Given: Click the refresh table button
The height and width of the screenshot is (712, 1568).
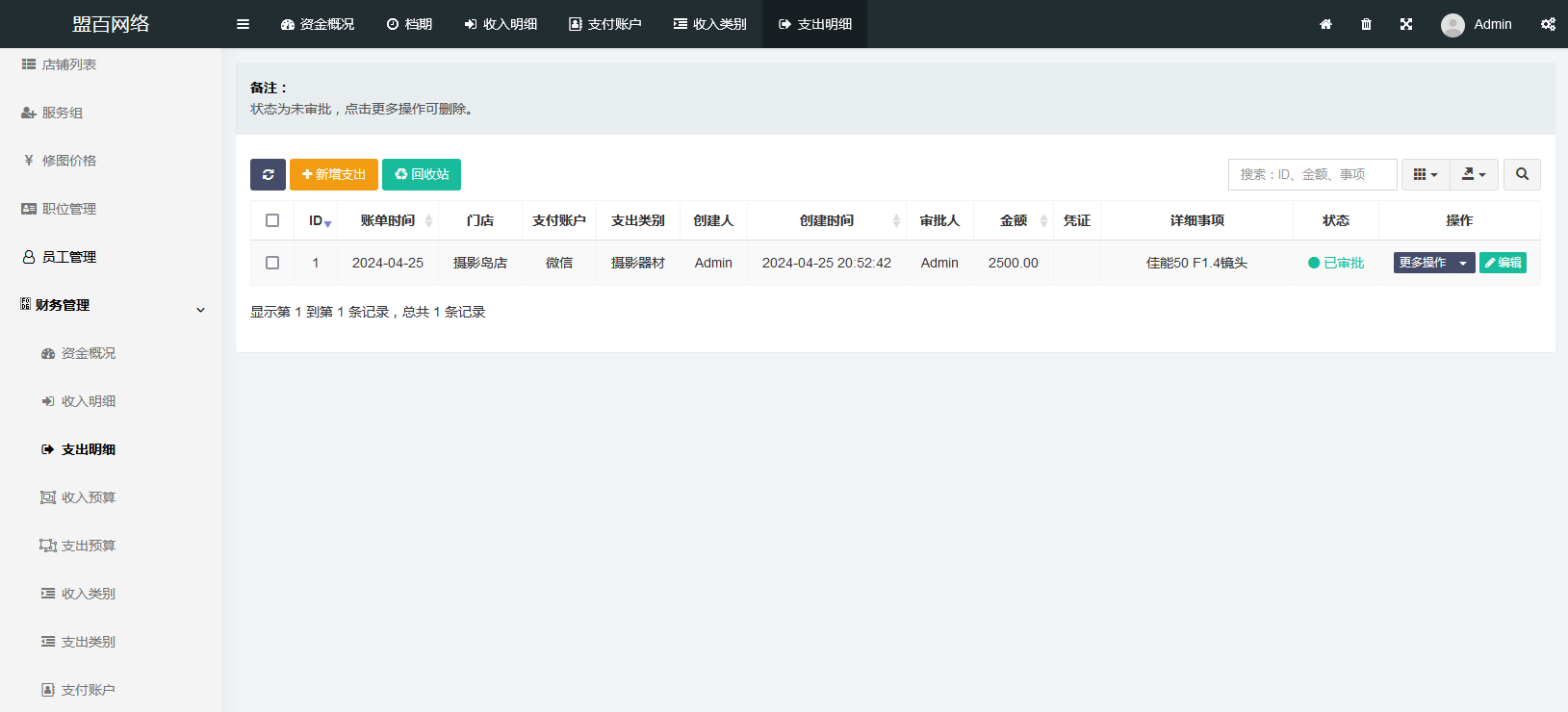Looking at the screenshot, I should (268, 174).
